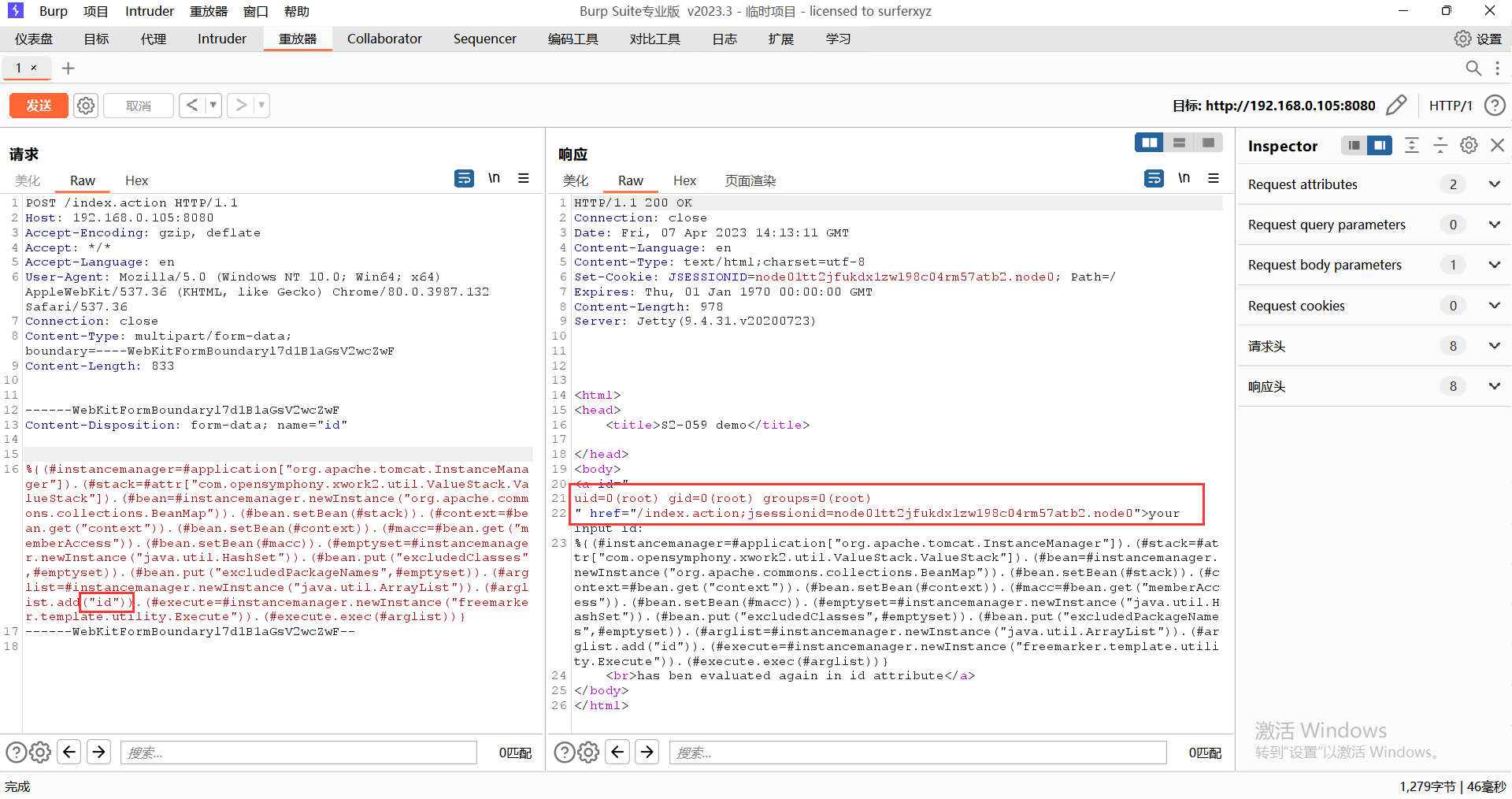Viewport: 1512px width, 799px height.
Task: Open response search settings gear
Action: 588,753
